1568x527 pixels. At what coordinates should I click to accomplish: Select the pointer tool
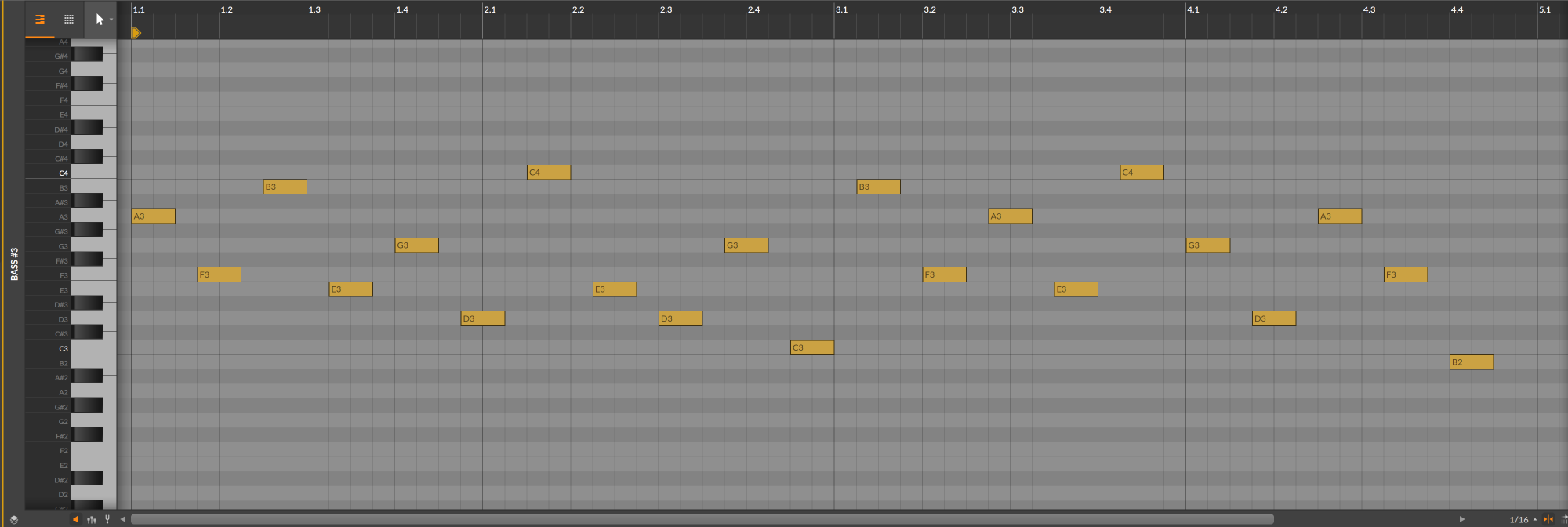[99, 20]
